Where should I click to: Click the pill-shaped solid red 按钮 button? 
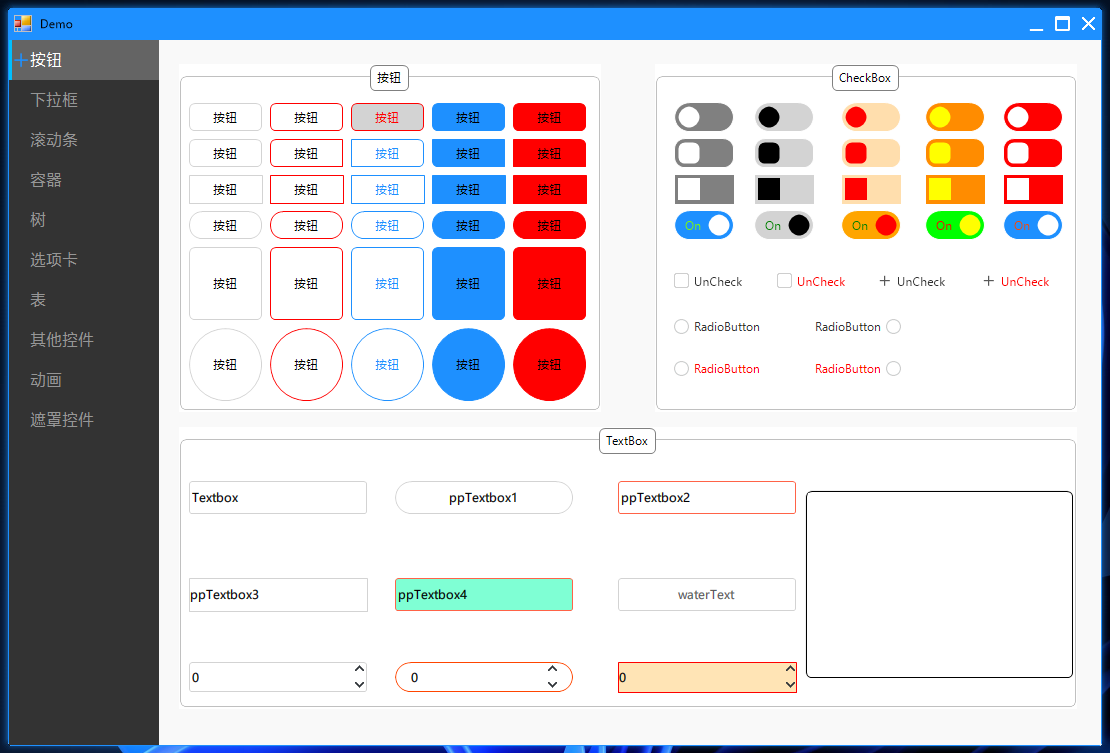(x=549, y=225)
